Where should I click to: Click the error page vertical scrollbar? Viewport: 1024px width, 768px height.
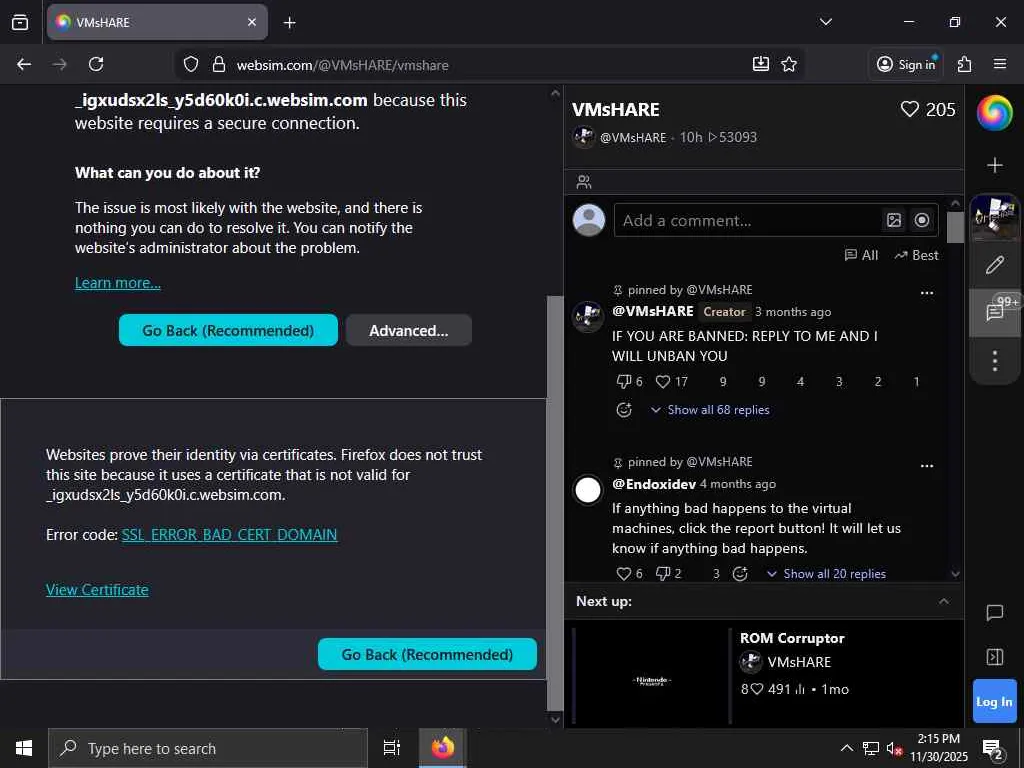[555, 503]
